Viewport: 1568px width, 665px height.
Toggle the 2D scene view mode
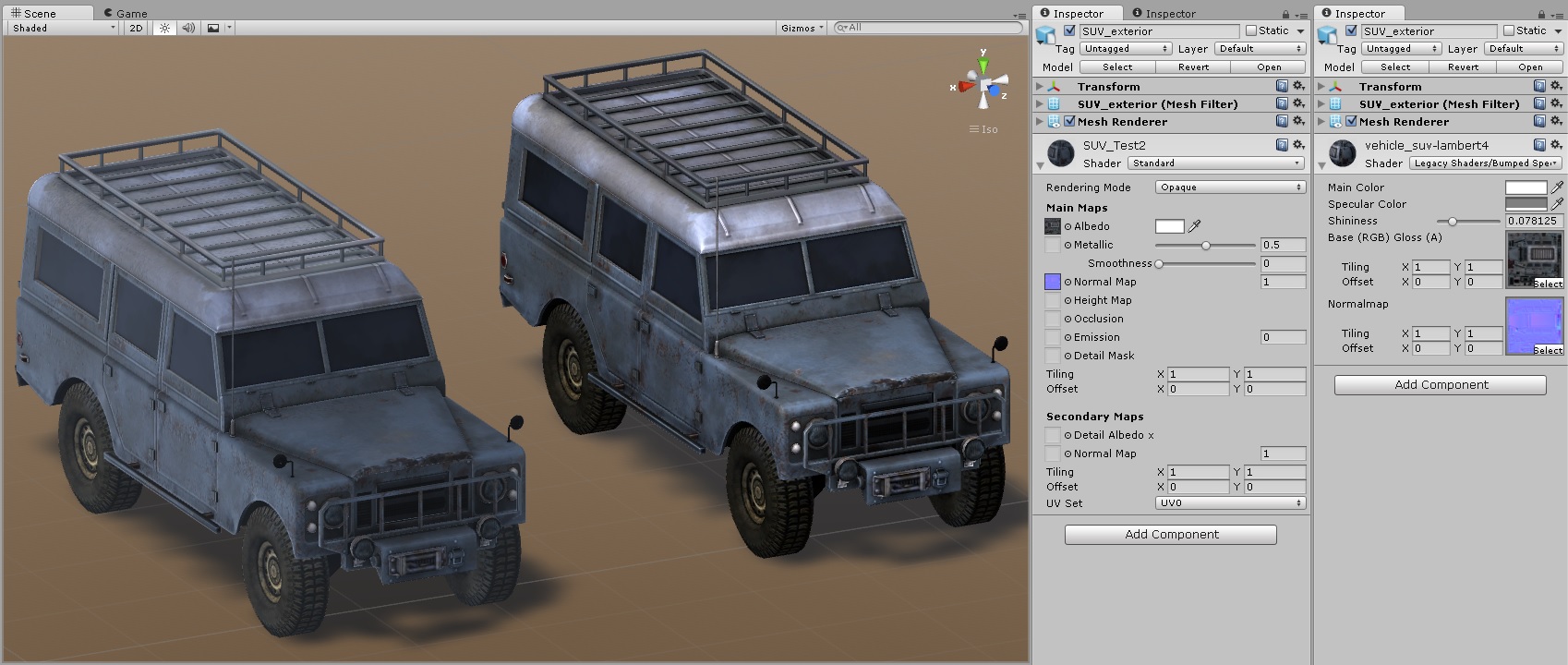pos(137,28)
